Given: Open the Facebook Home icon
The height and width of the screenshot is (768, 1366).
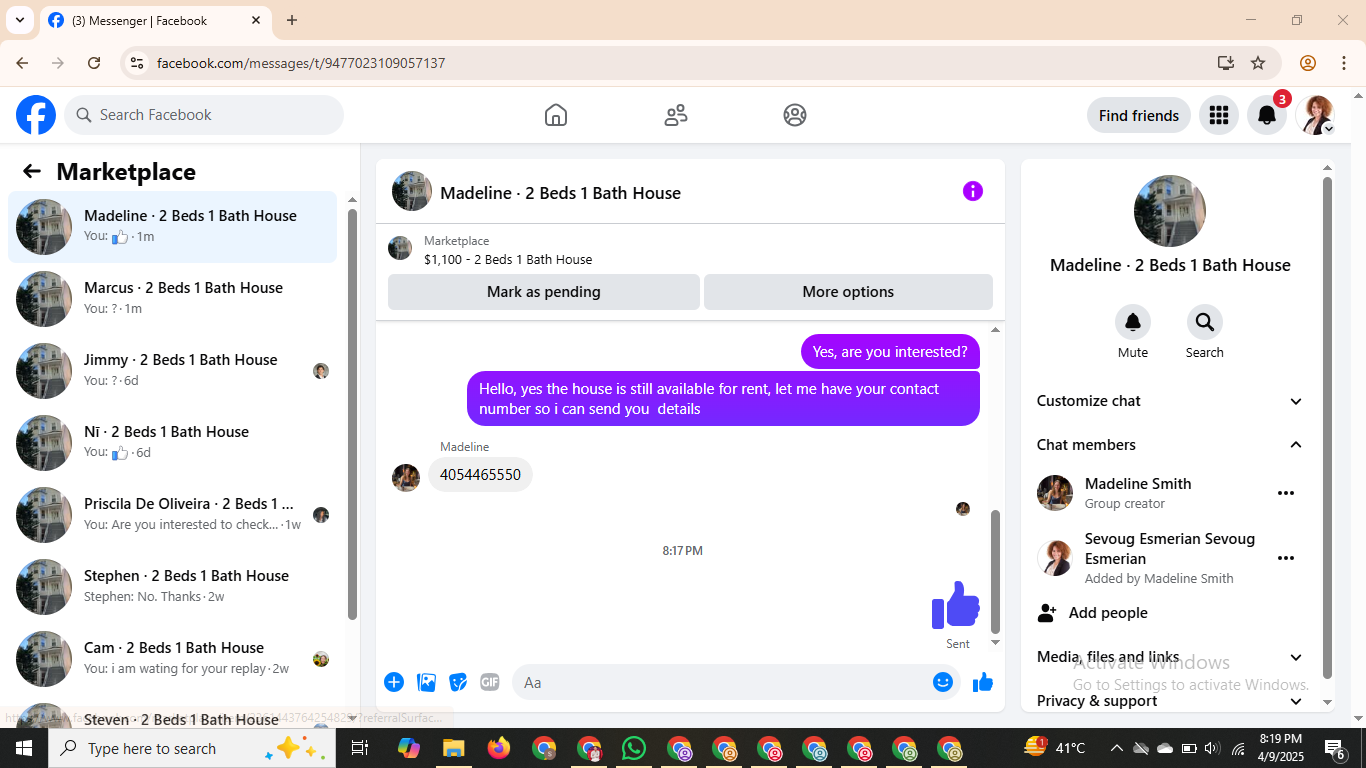Looking at the screenshot, I should [556, 115].
